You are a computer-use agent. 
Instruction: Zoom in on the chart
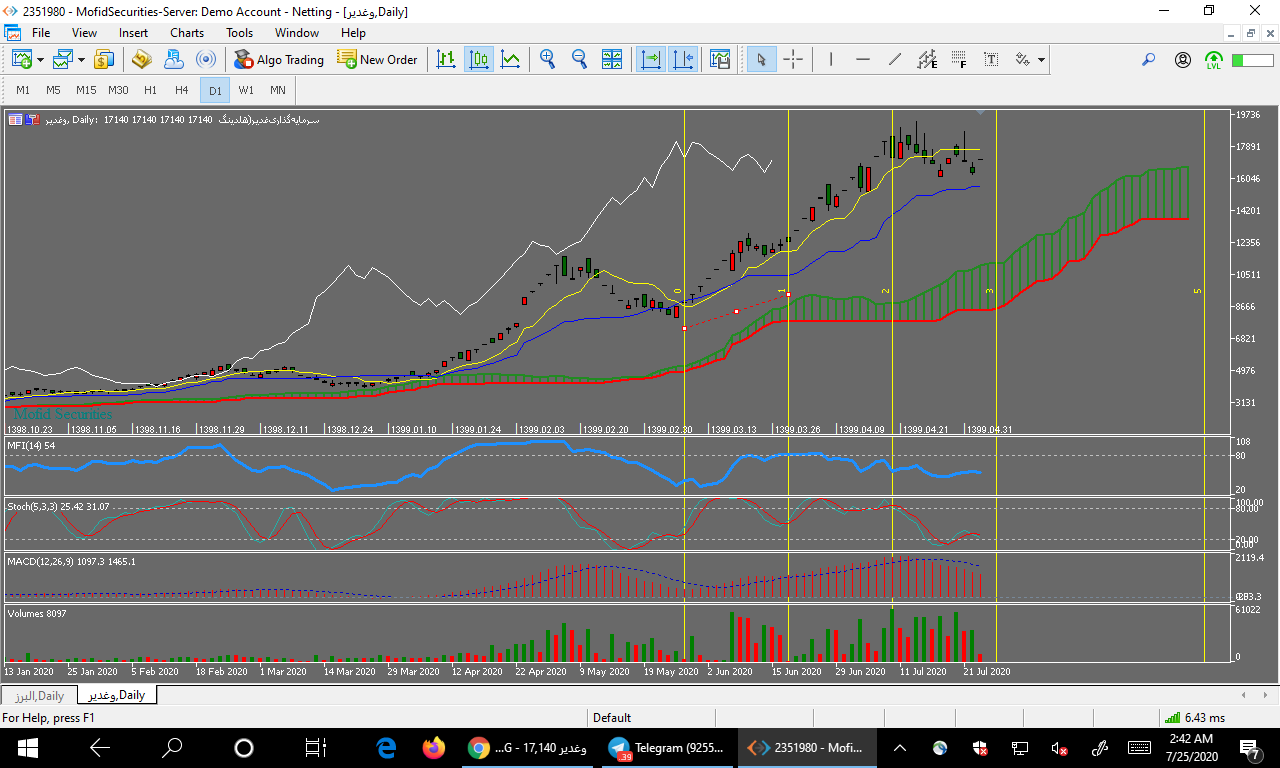[x=547, y=60]
